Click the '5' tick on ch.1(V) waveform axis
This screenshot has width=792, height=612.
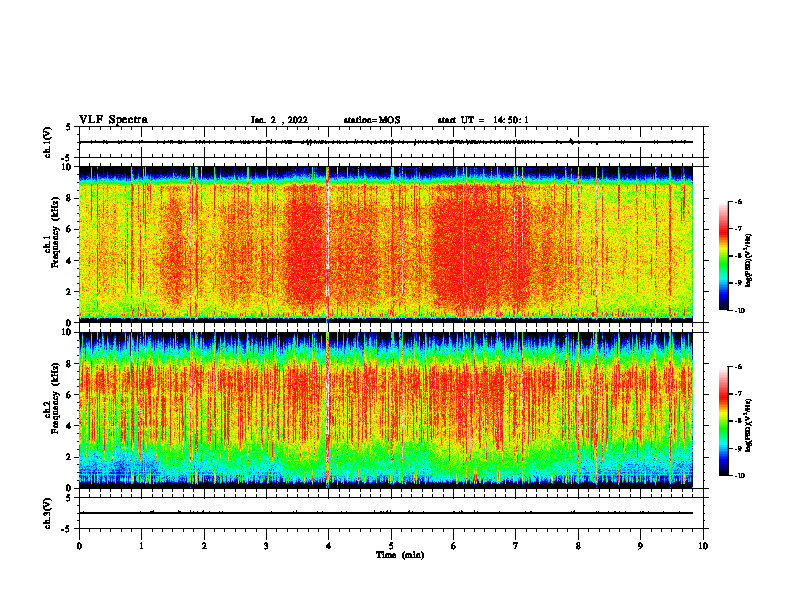(69, 127)
